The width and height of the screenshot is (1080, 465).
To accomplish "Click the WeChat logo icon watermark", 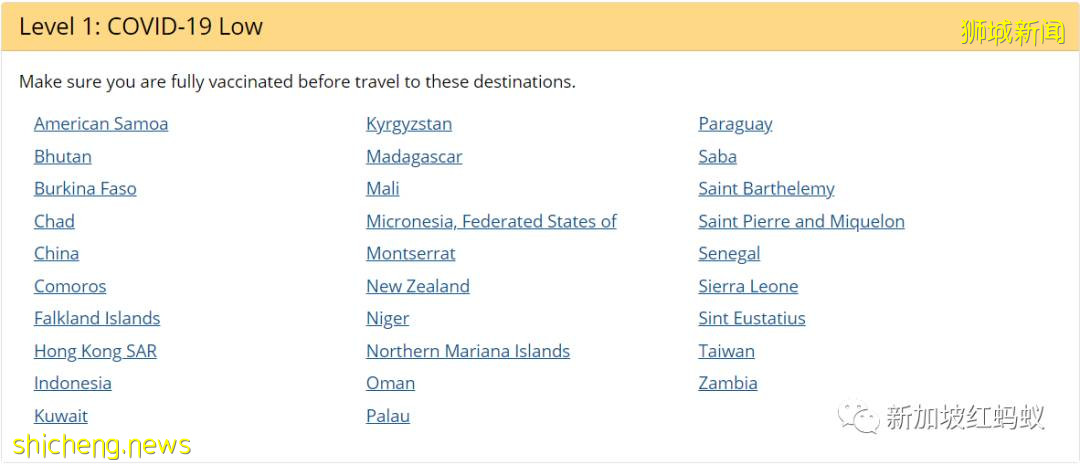I will point(859,417).
